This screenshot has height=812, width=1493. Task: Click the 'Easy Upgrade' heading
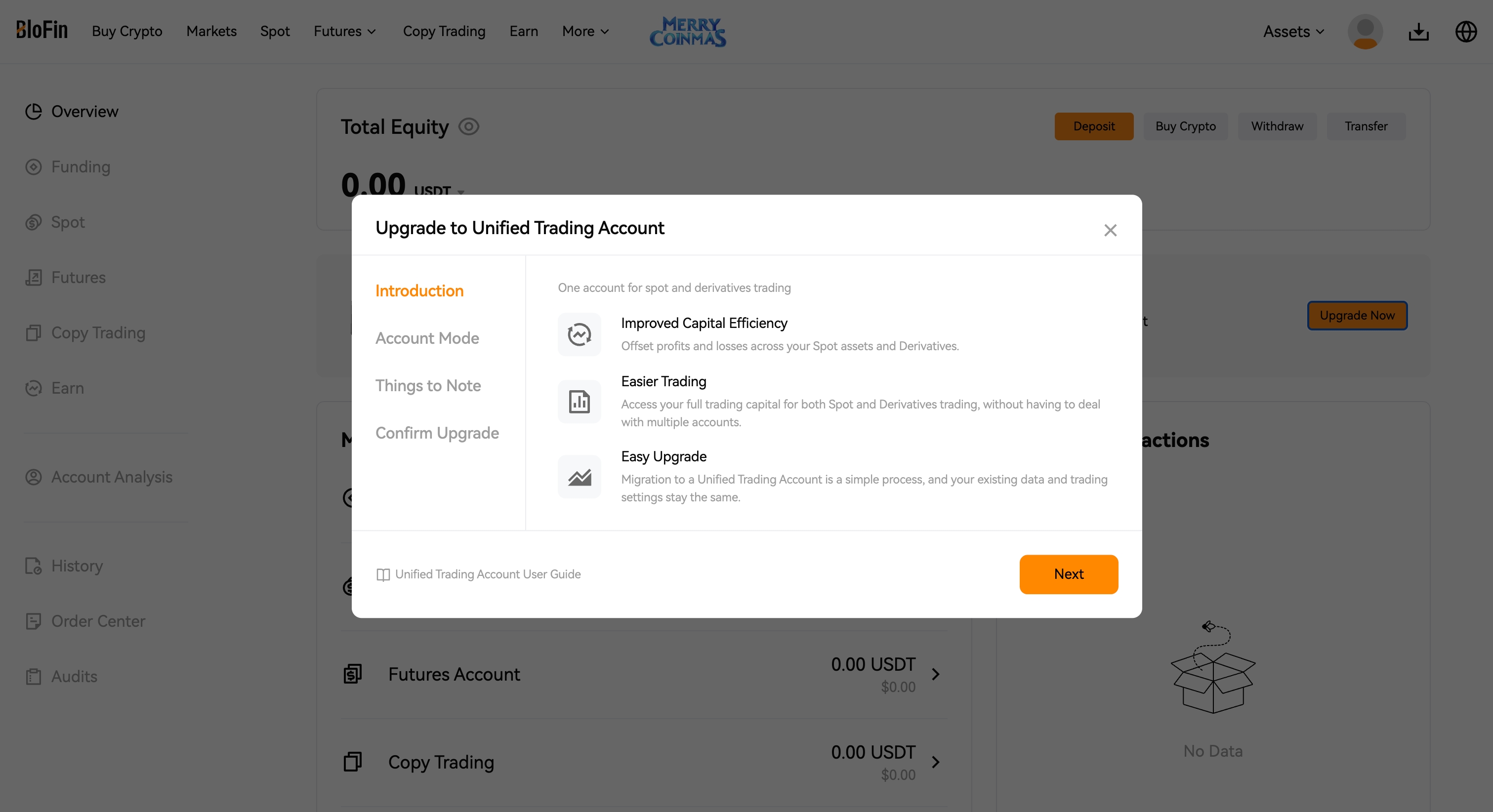tap(663, 457)
